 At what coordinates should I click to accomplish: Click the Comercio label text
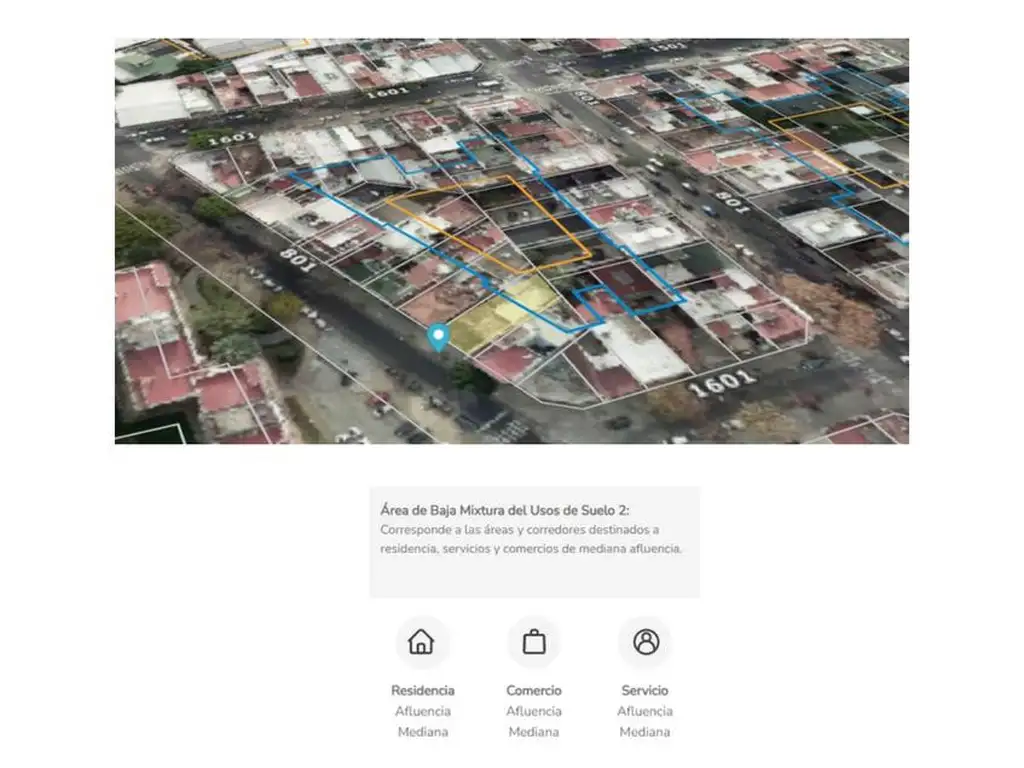(x=534, y=690)
